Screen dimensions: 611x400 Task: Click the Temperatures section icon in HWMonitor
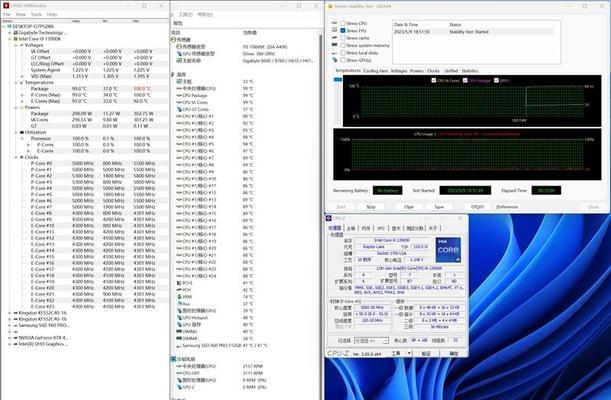click(x=22, y=83)
